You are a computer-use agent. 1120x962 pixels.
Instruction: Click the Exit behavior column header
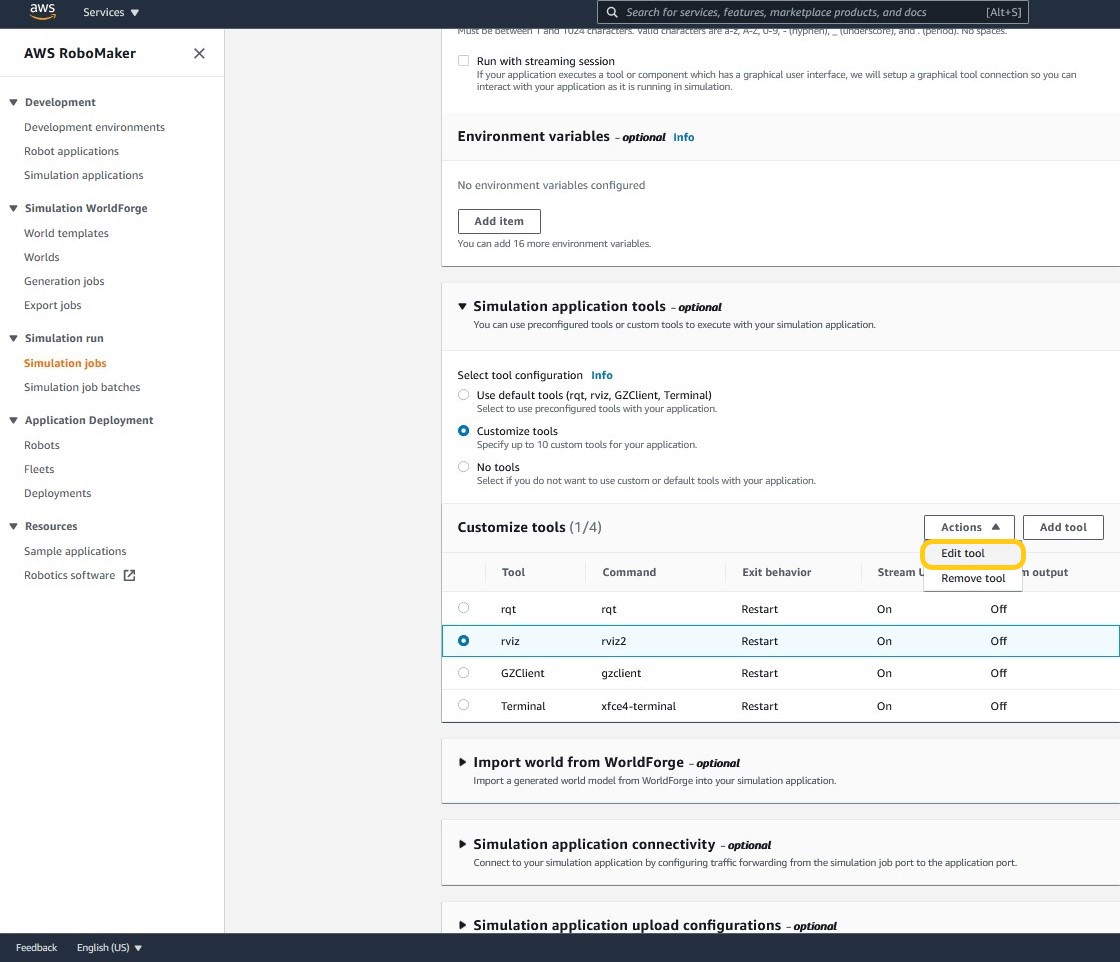coord(776,572)
